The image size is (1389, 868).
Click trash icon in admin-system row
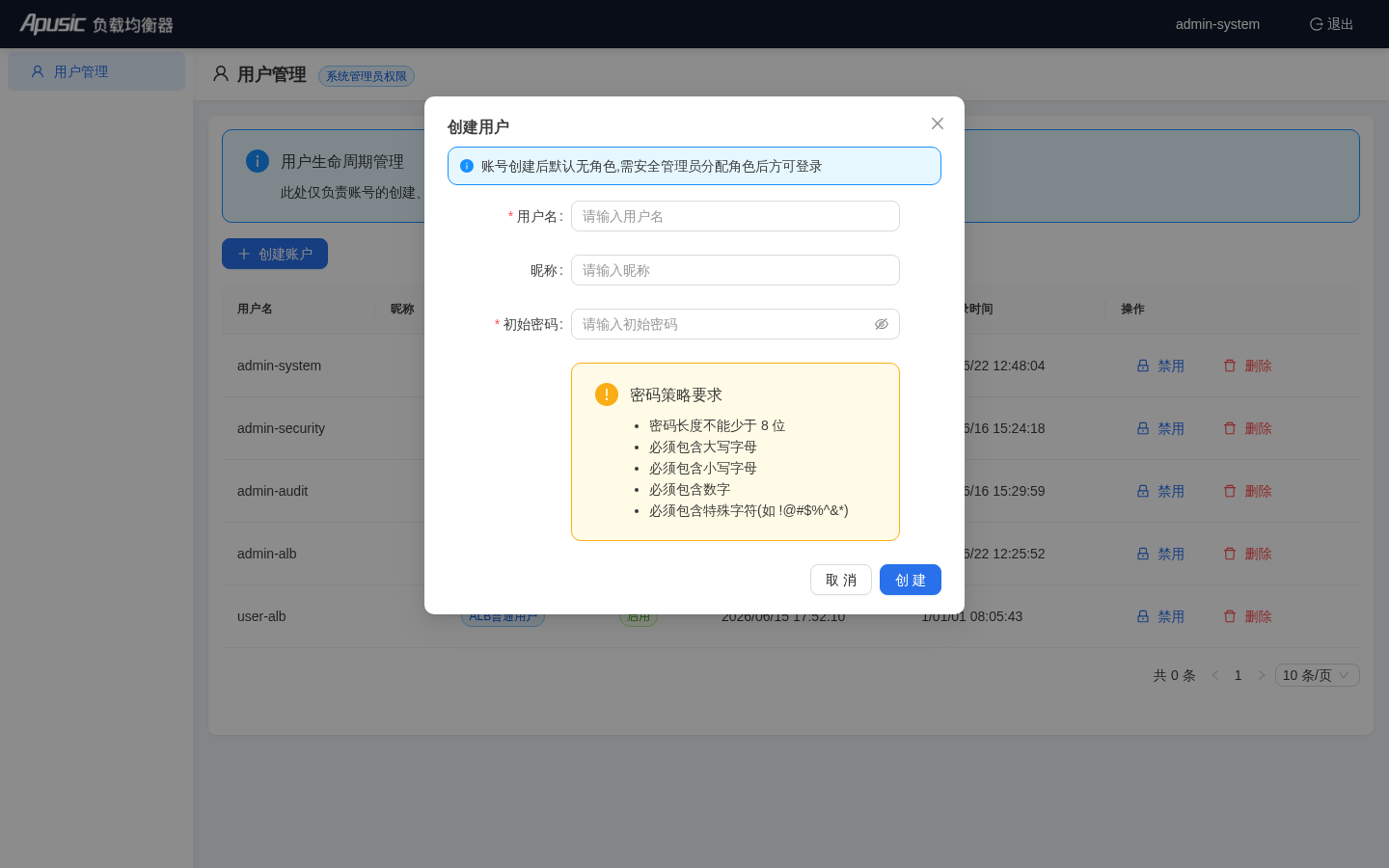coord(1230,366)
